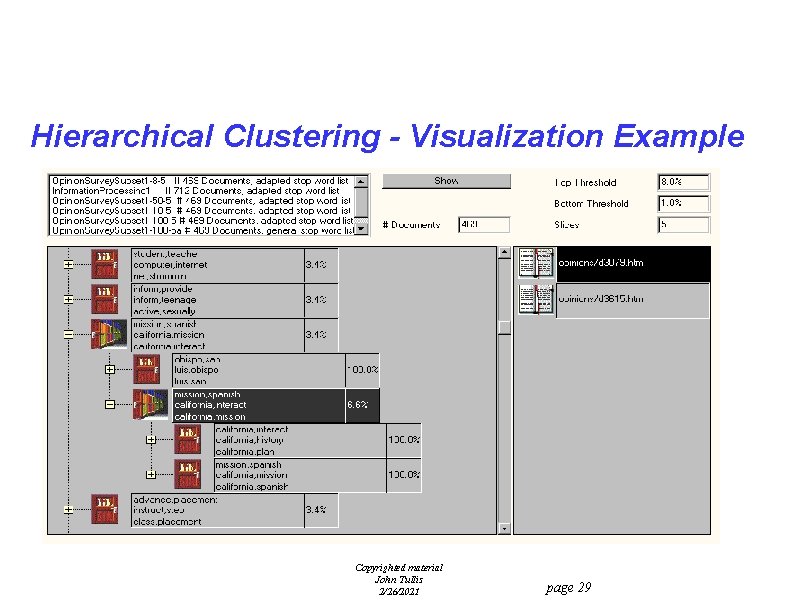Image resolution: width=792 pixels, height=612 pixels.
Task: Collapse the highlighted mission,spanish 6.6% node
Action: point(110,404)
